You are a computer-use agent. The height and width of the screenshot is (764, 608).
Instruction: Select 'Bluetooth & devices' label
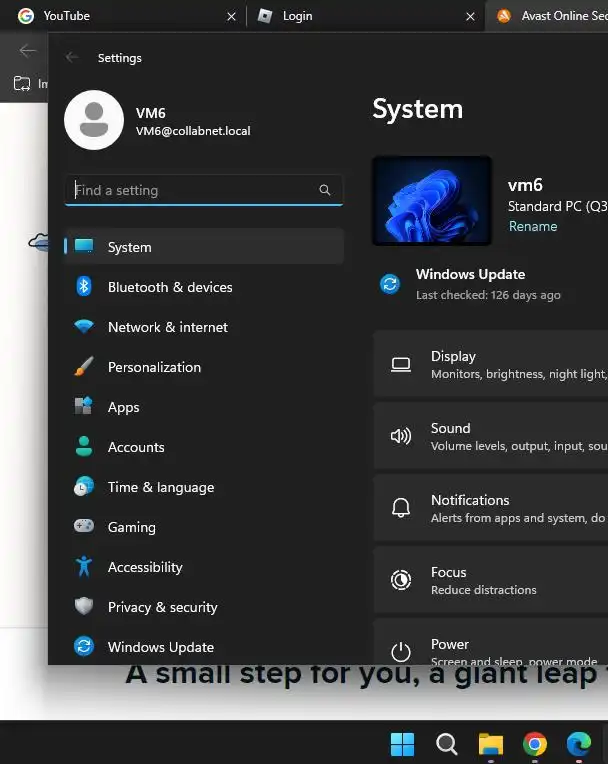pos(170,287)
